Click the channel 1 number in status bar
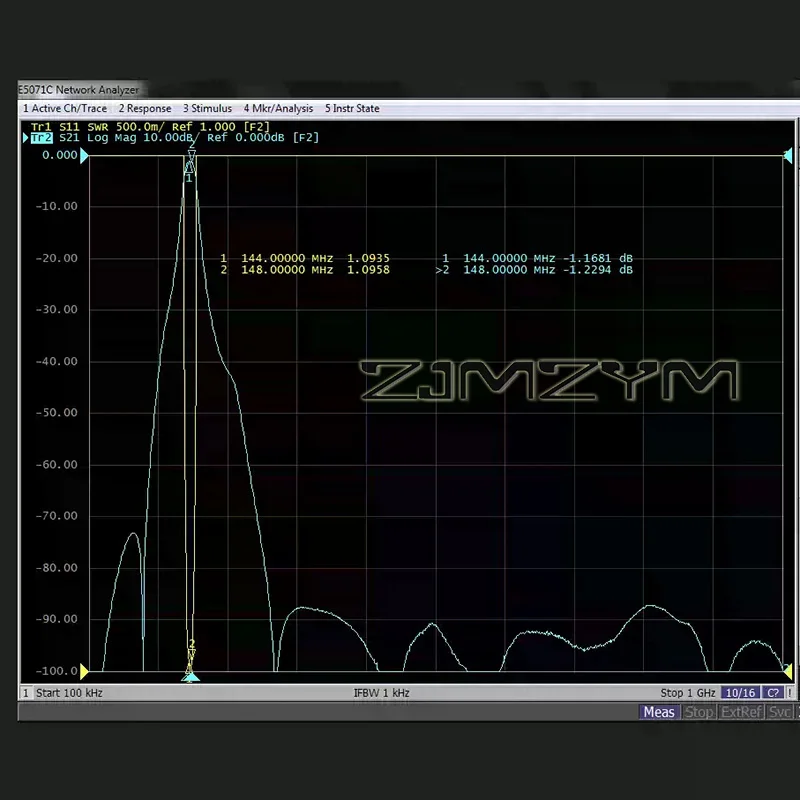The width and height of the screenshot is (800, 800). click(x=26, y=693)
